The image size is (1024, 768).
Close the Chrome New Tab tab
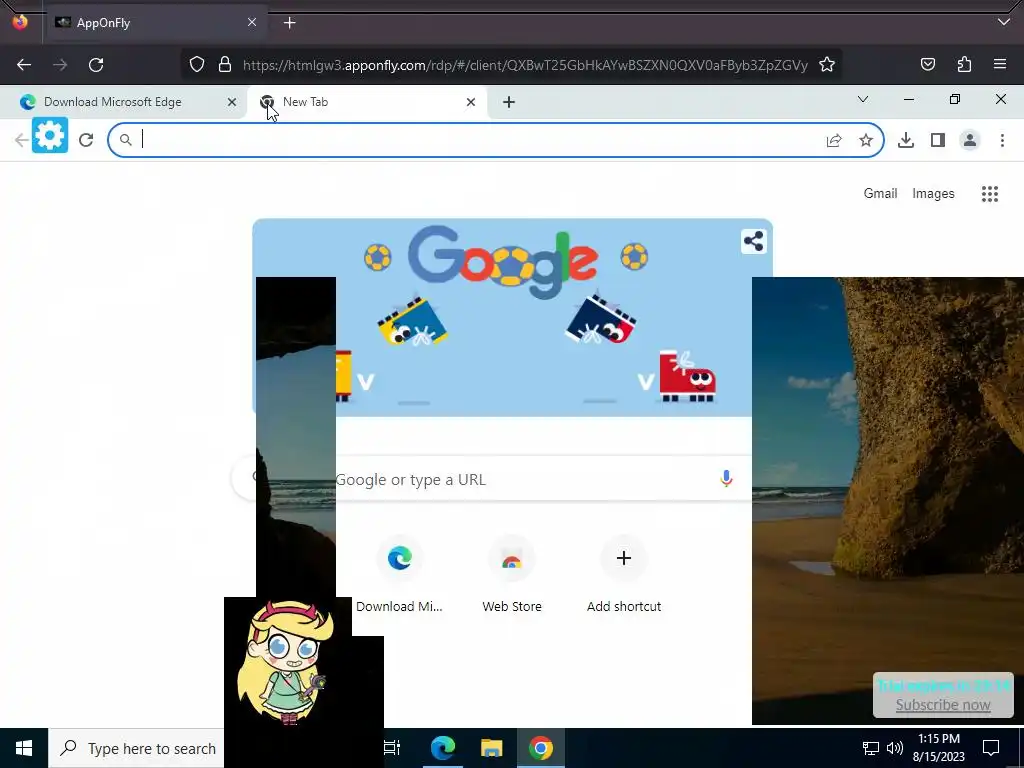tap(471, 102)
